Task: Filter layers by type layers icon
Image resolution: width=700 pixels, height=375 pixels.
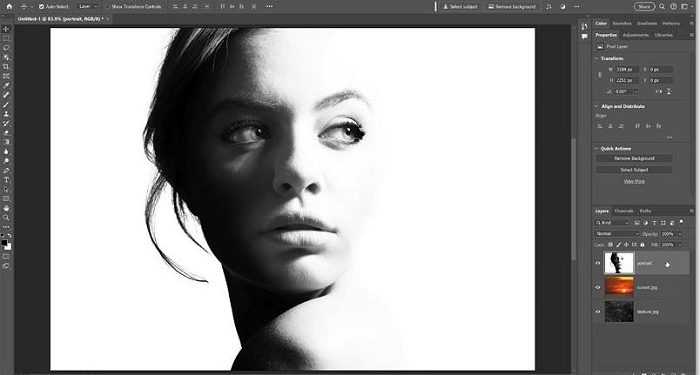Action: 654,223
